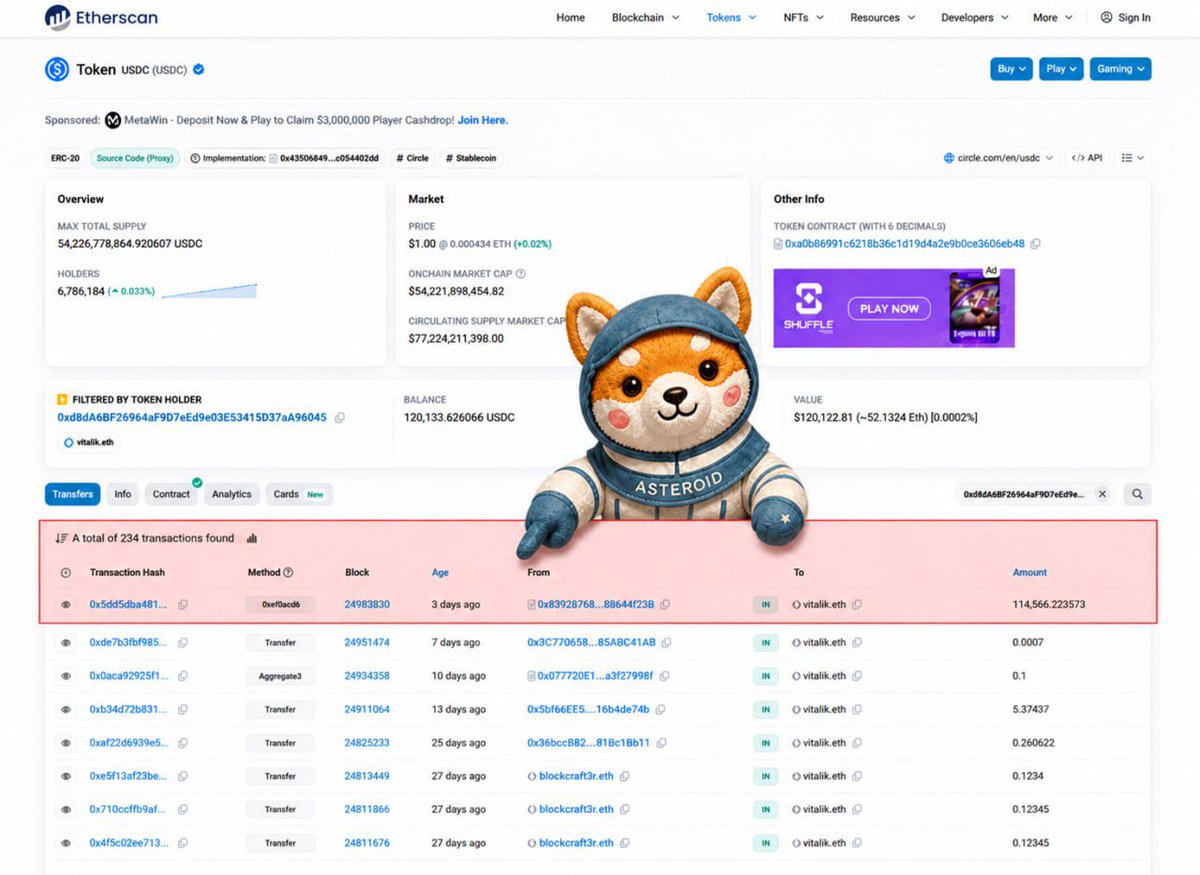
Task: Toggle details eye for transaction 0xde7b3fbf985
Action: click(x=66, y=642)
